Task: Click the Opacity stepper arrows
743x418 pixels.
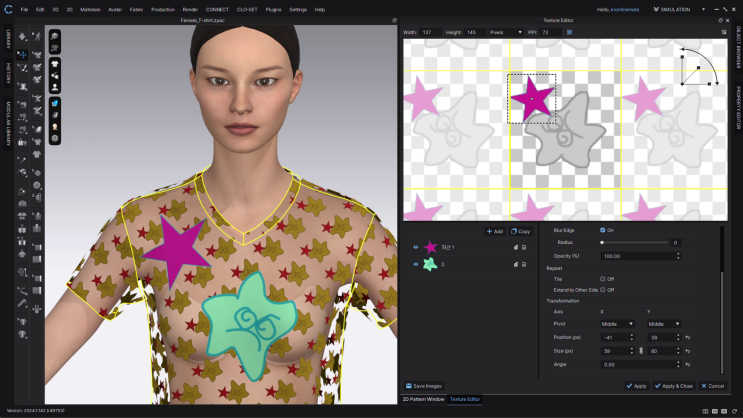Action: [678, 256]
